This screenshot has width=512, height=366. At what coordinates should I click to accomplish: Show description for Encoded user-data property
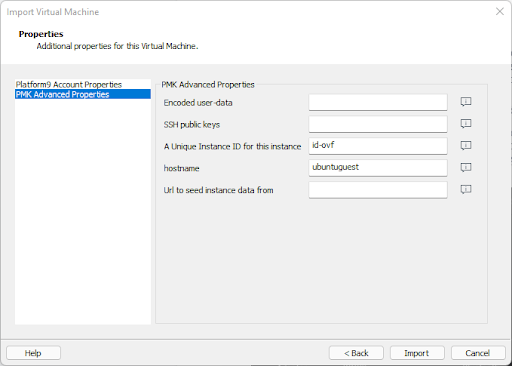tap(466, 102)
